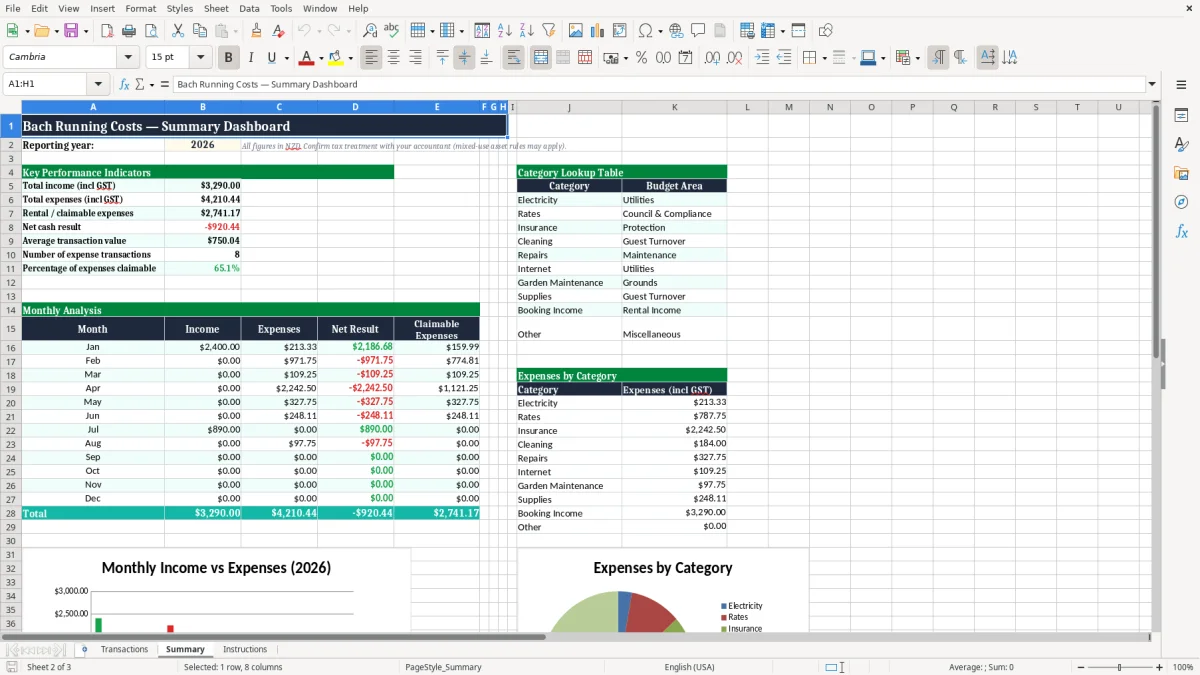Clear direct formatting
Screen dimensions: 1200x675
(279, 31)
